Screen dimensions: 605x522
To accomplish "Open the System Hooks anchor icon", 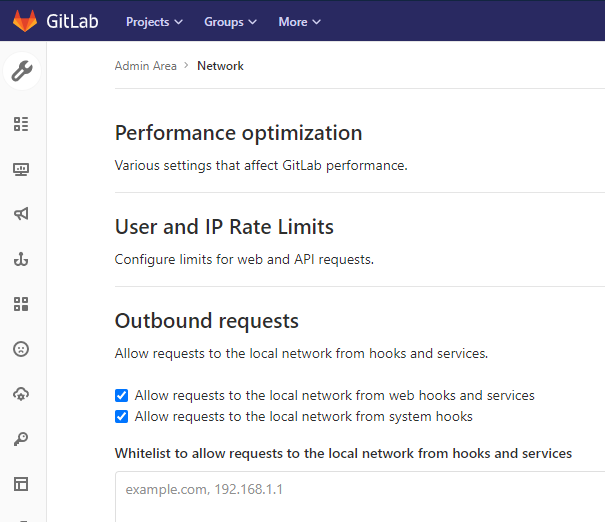I will pyautogui.click(x=21, y=259).
